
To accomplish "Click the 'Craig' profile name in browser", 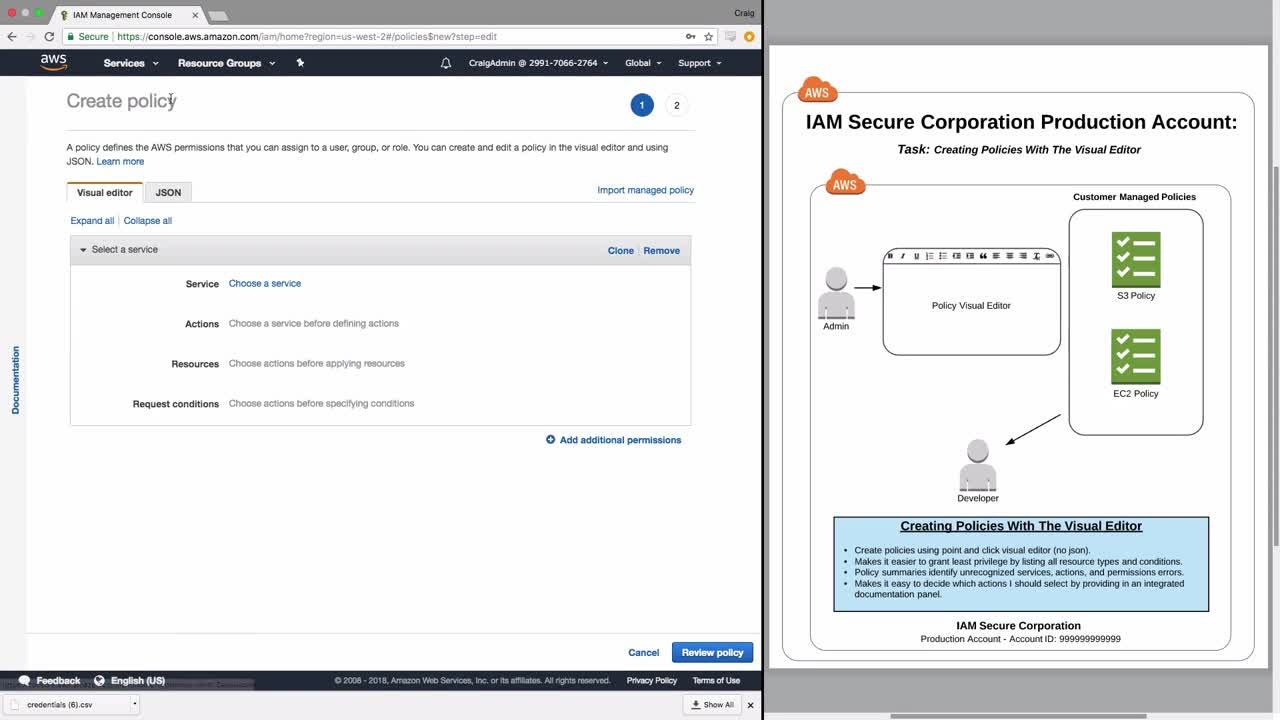I will (744, 13).
